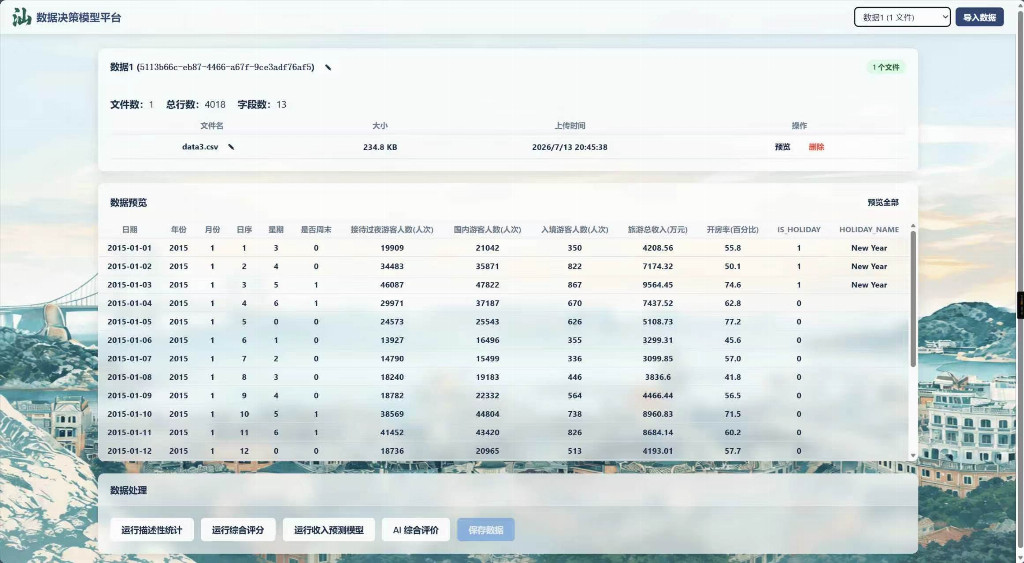1024x563 pixels.
Task: Click the 日序 column header
Action: 244,230
